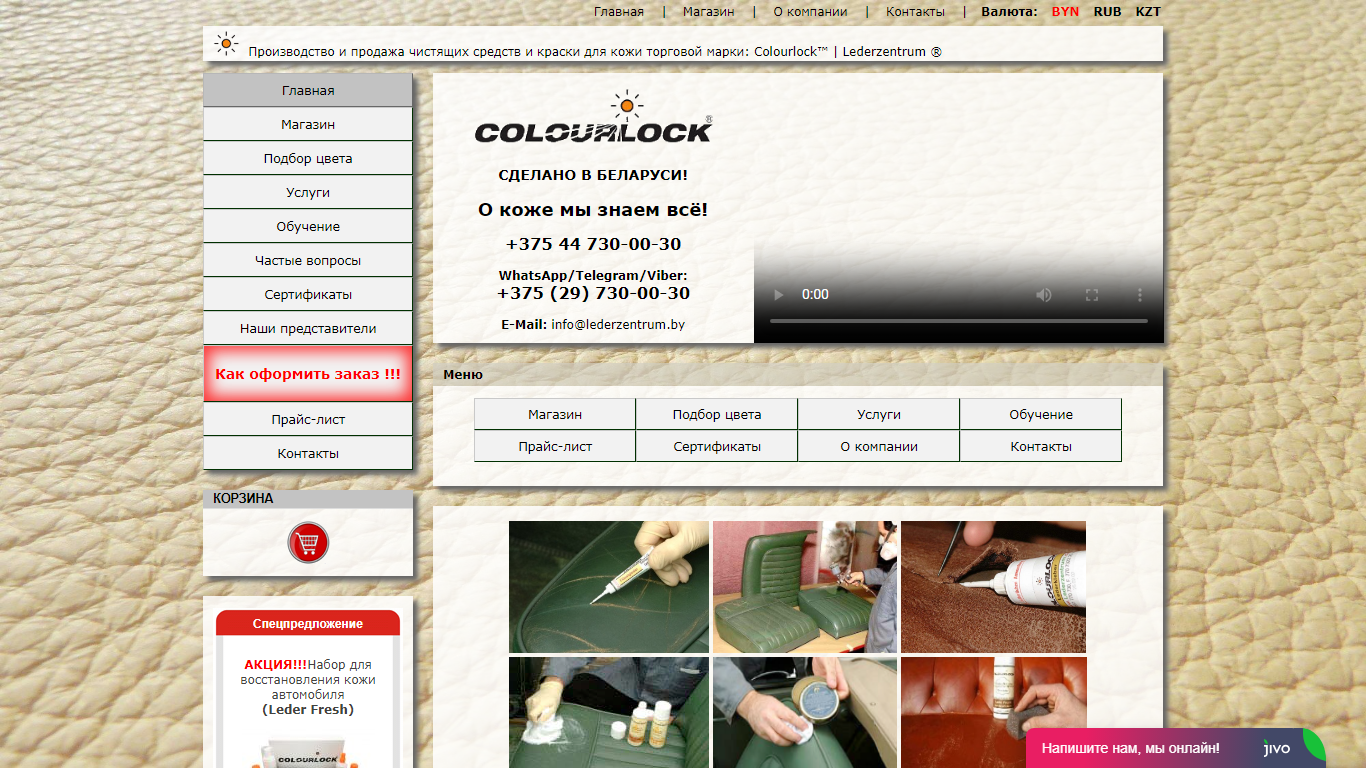Image resolution: width=1366 pixels, height=768 pixels.
Task: Open the red shopping cart icon
Action: pos(308,542)
